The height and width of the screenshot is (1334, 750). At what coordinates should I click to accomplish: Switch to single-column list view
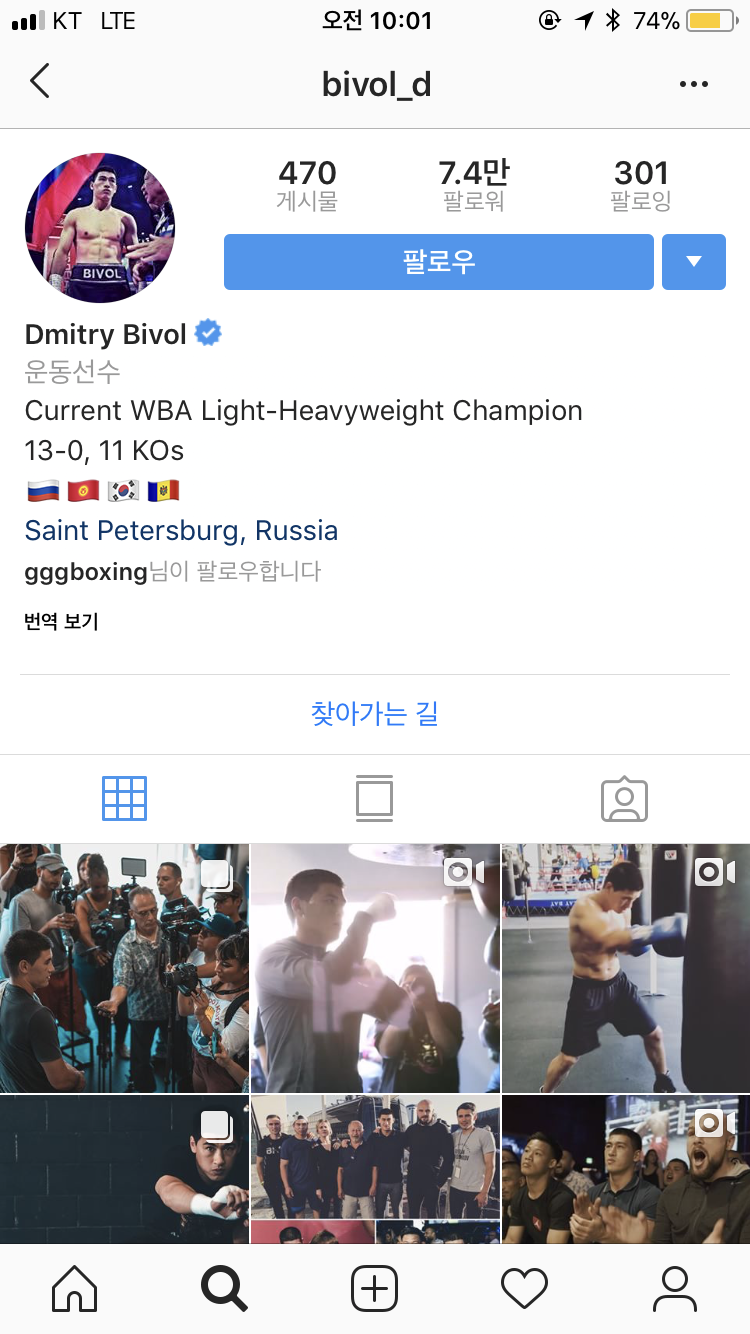pyautogui.click(x=374, y=798)
